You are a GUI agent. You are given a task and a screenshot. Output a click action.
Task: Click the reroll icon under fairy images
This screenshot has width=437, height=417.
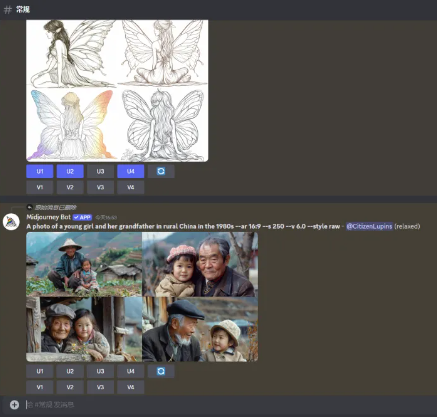pos(161,171)
